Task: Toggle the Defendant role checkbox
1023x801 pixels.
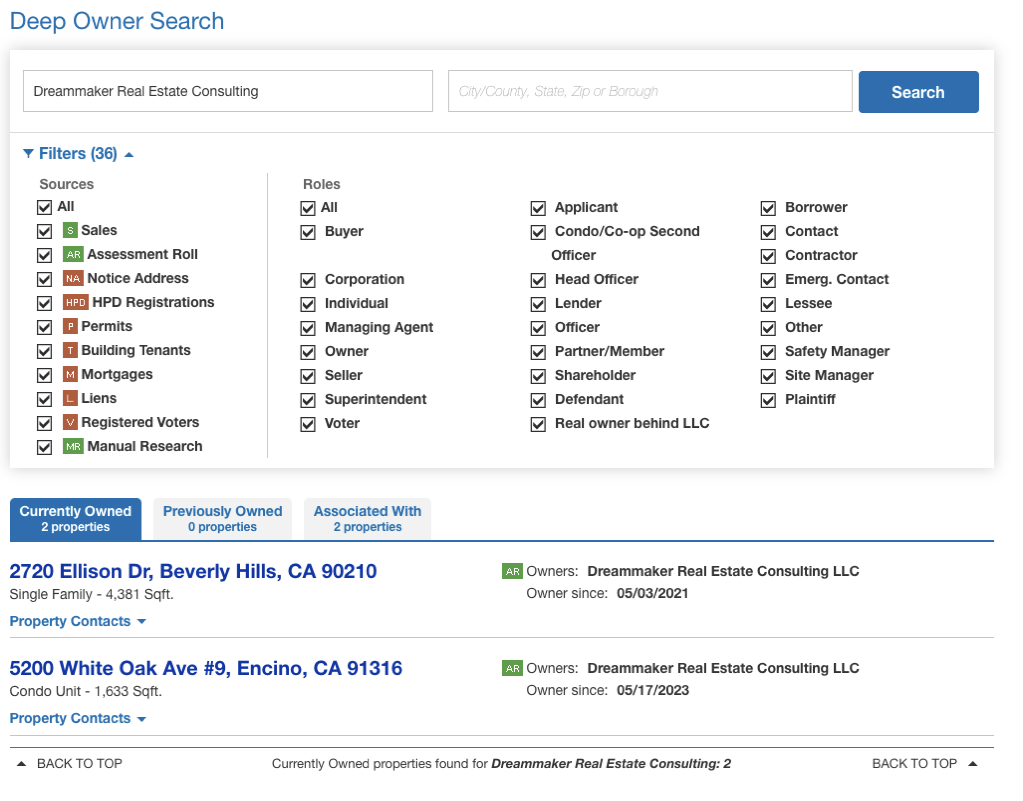Action: click(x=538, y=400)
